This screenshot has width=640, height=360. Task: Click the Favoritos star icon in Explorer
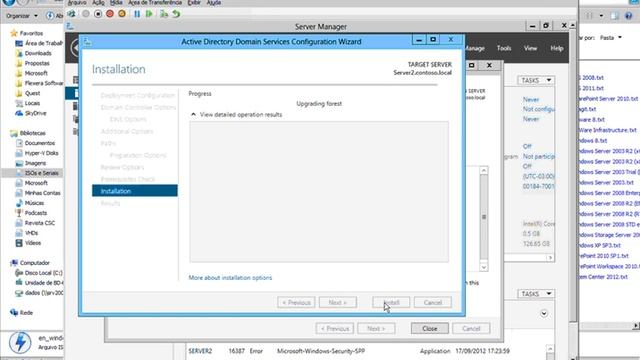click(14, 33)
